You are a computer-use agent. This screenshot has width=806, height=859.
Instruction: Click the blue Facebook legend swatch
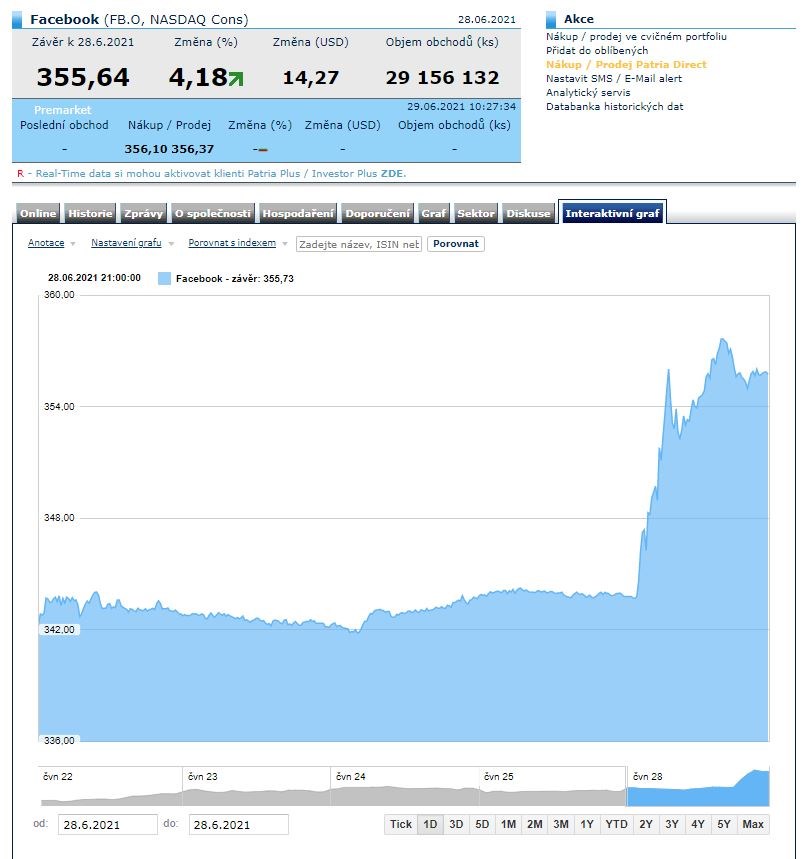(165, 278)
